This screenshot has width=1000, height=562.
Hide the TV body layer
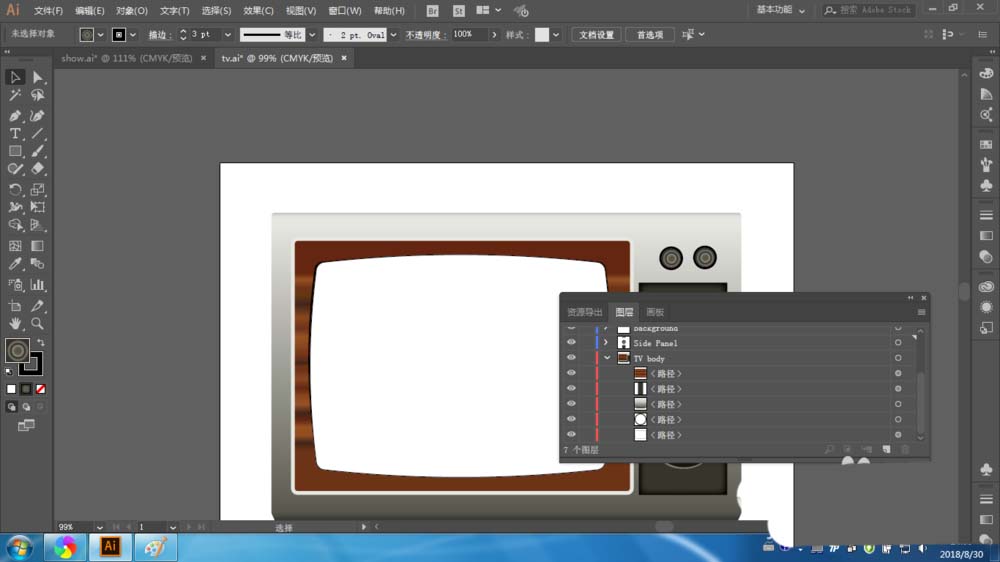tap(571, 358)
